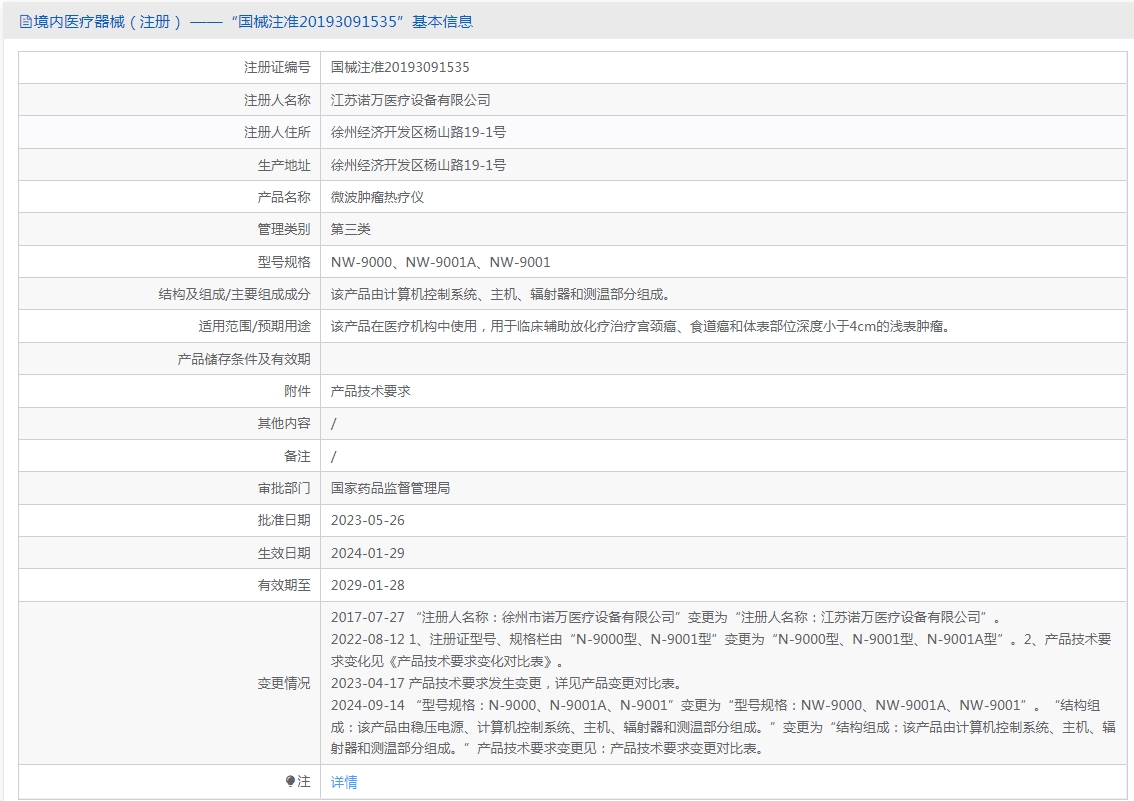Screen dimensions: 1134x801
Task: Click the 备注 label
Action: coord(297,456)
